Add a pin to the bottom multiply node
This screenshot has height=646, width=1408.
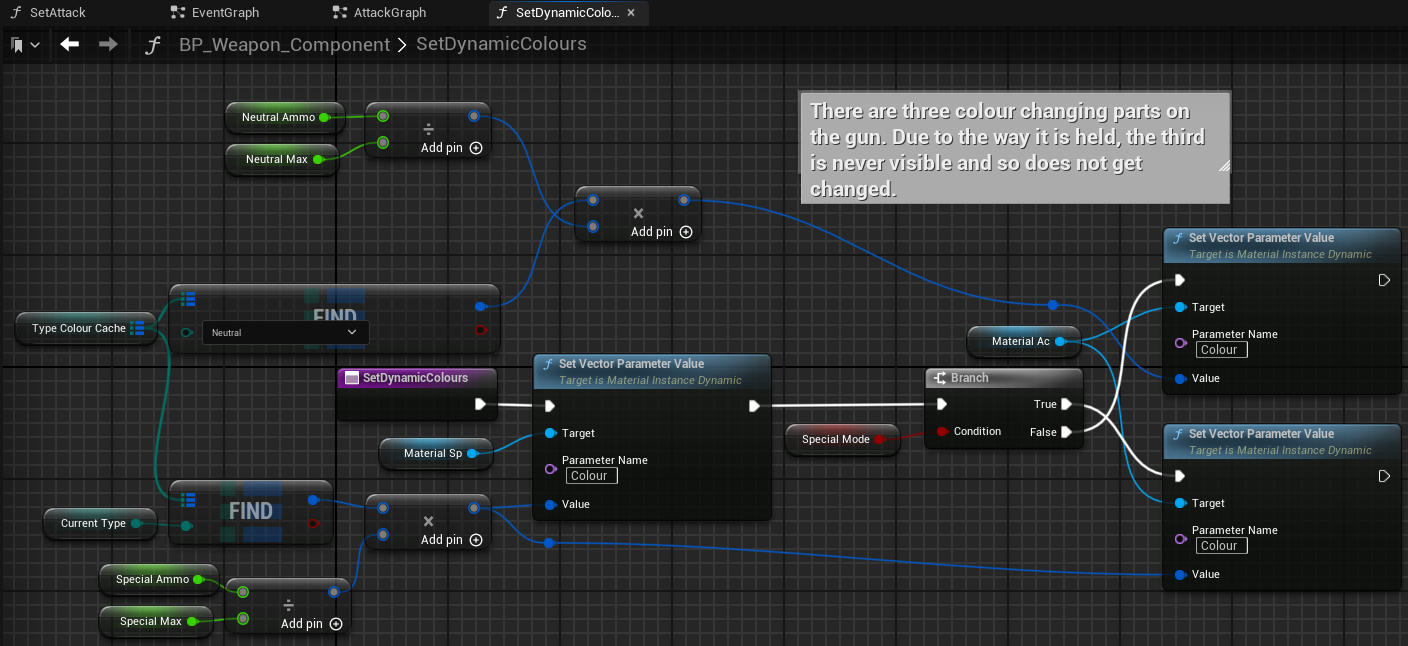(x=476, y=540)
